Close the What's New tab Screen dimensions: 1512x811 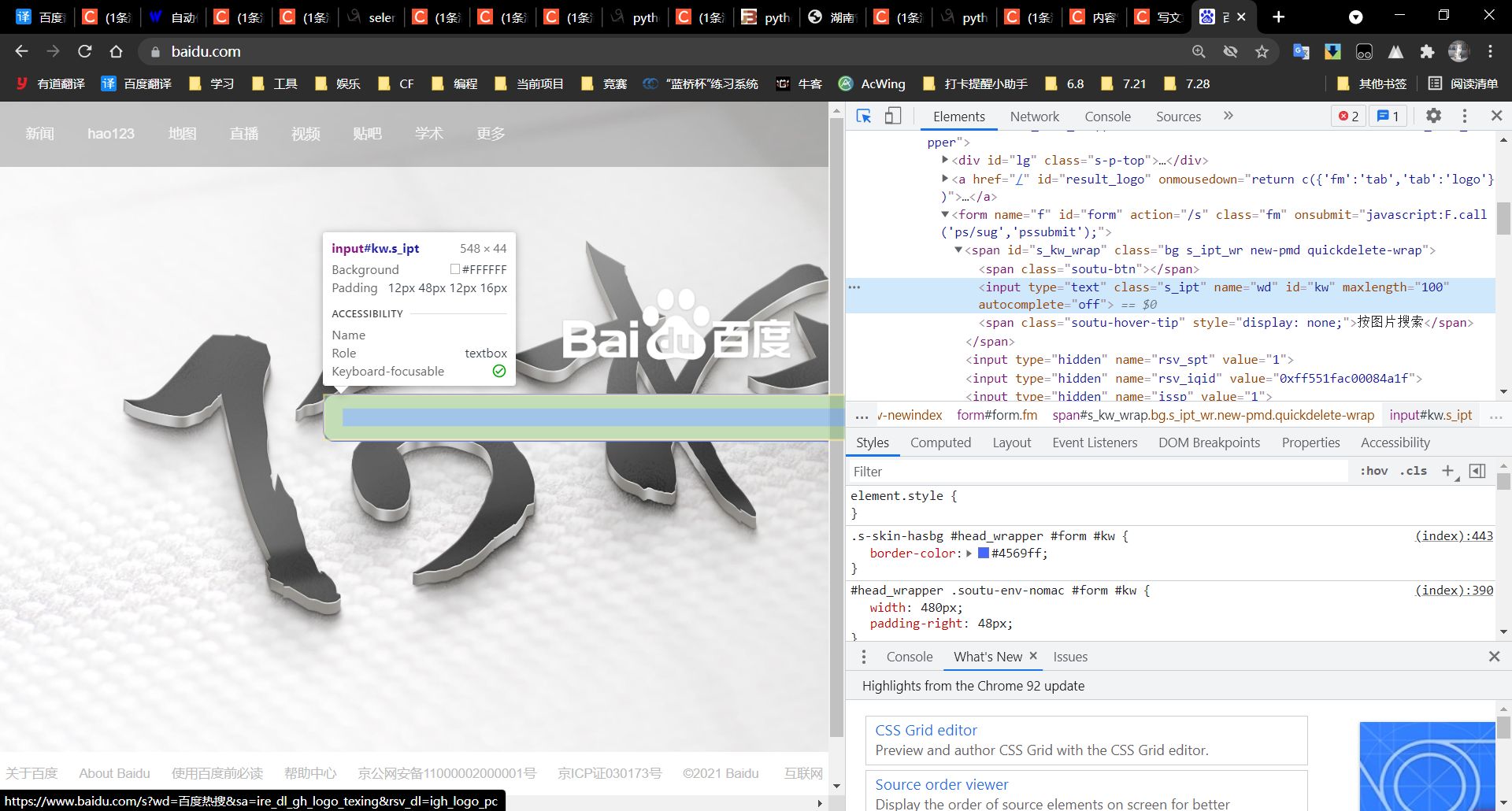pos(1033,656)
